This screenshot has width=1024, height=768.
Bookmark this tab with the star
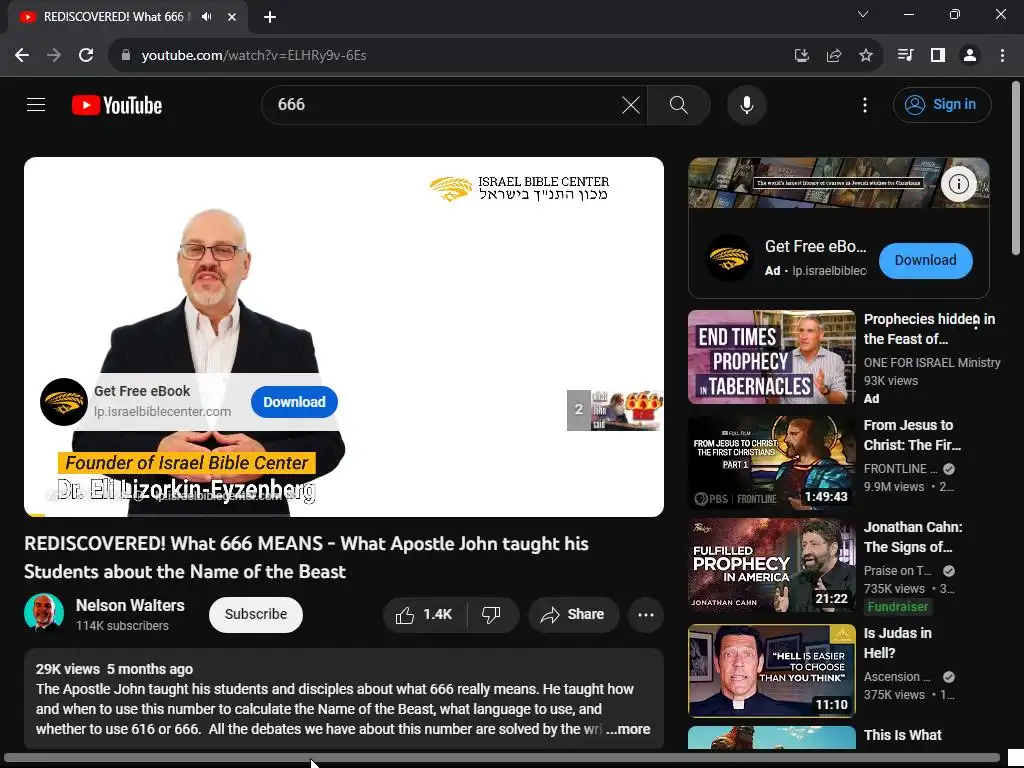tap(865, 56)
